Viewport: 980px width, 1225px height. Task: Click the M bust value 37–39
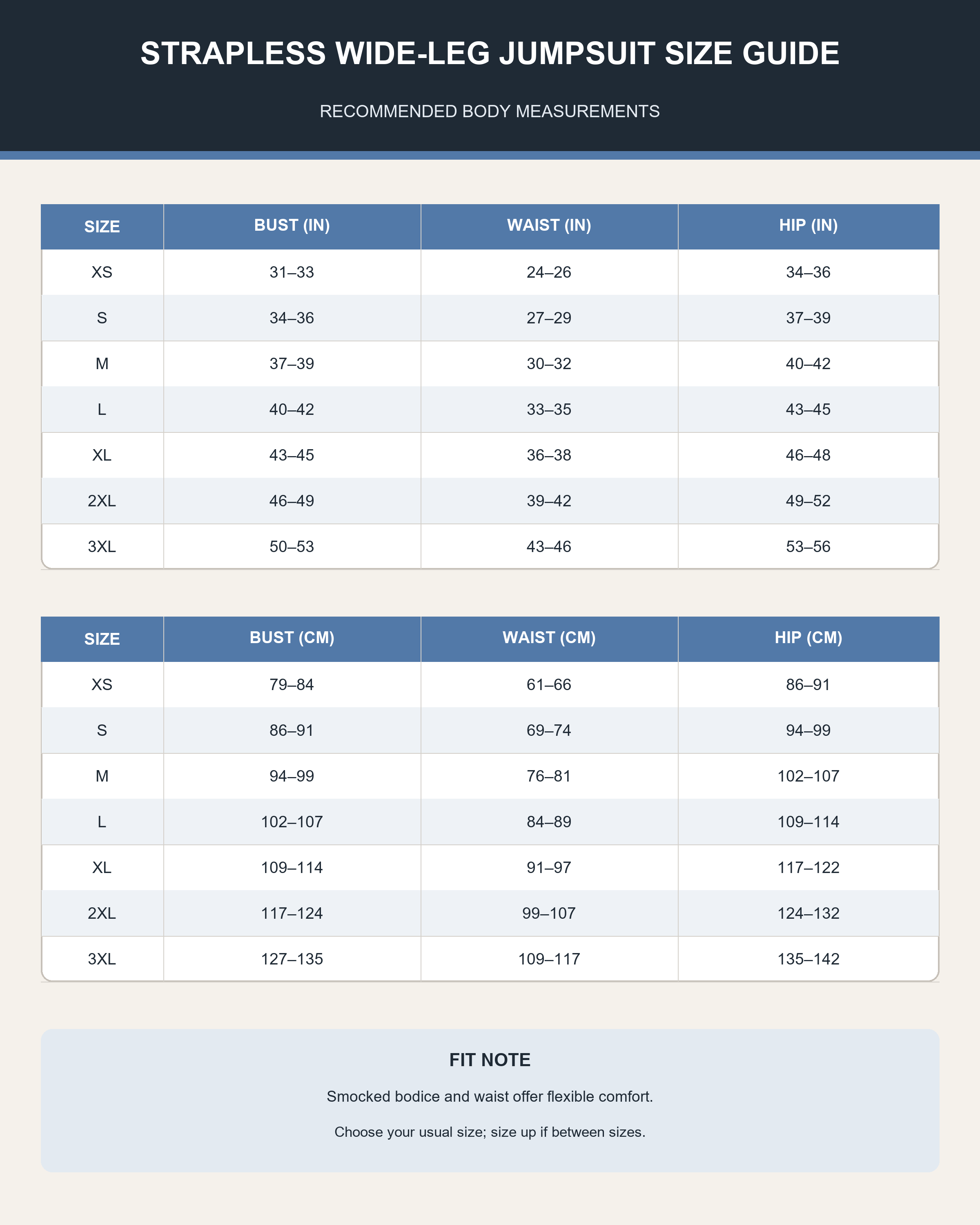292,364
